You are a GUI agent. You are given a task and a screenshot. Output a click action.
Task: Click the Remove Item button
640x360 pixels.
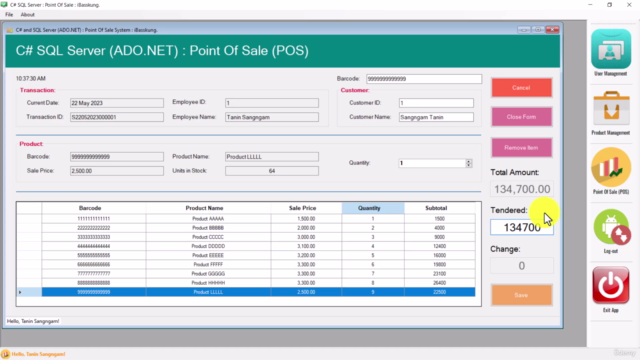(x=521, y=148)
